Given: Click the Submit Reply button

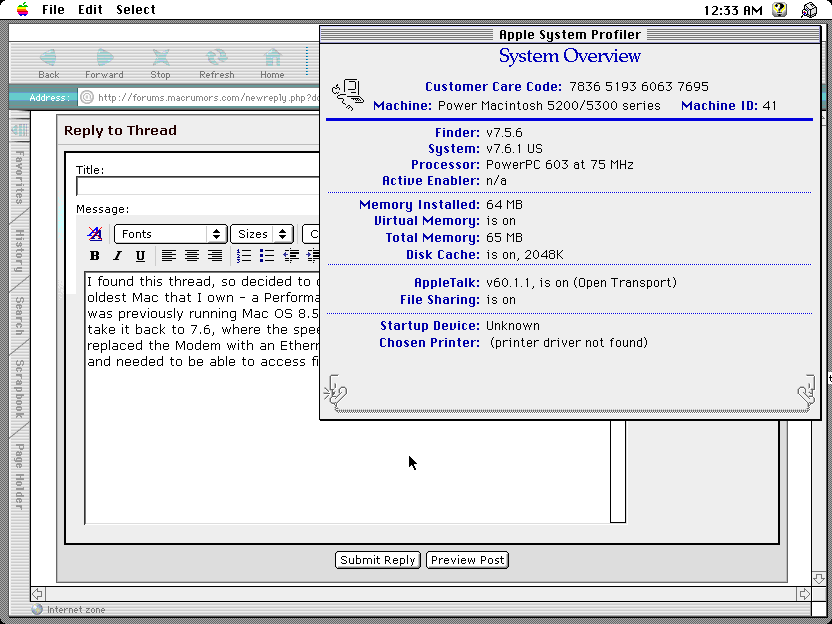Looking at the screenshot, I should pos(378,560).
